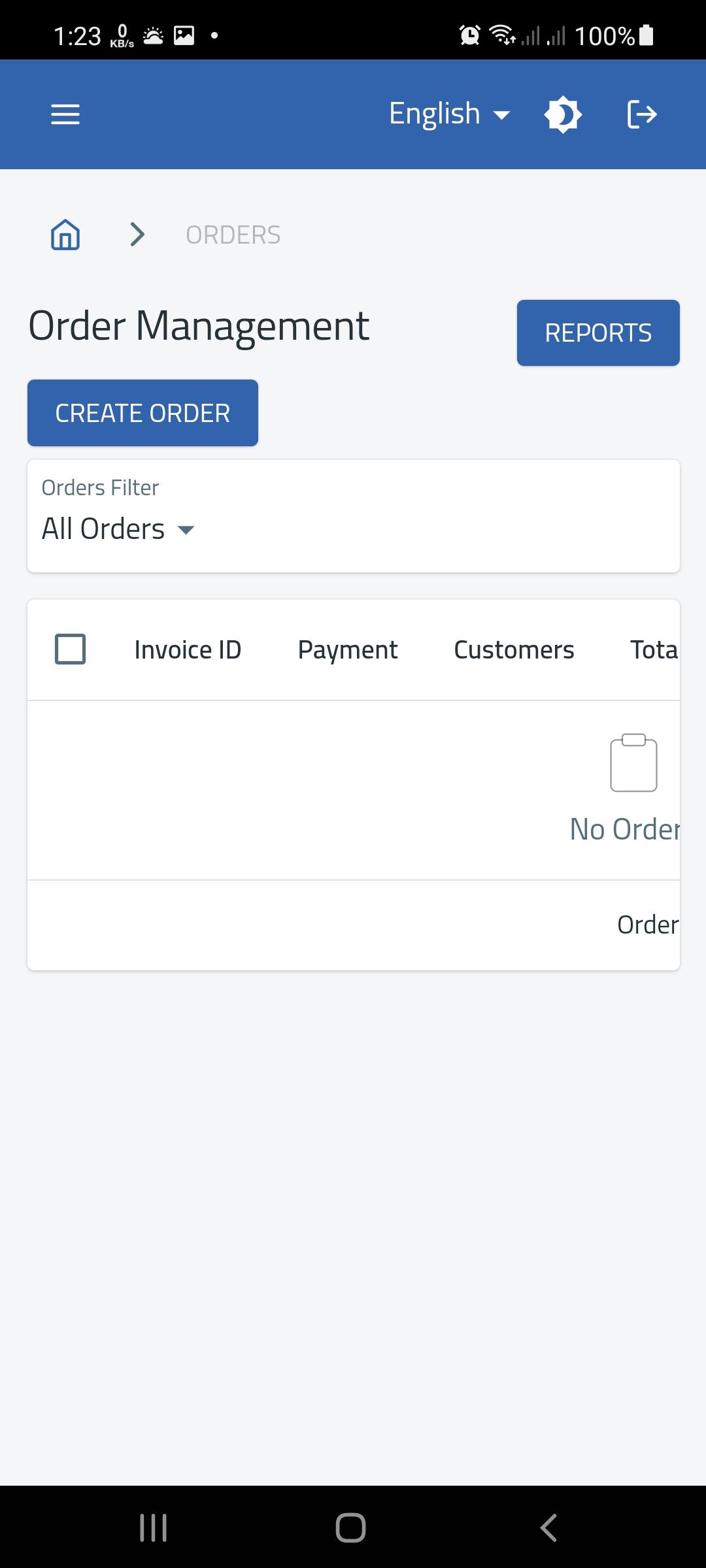Click the Customers column header

514,650
